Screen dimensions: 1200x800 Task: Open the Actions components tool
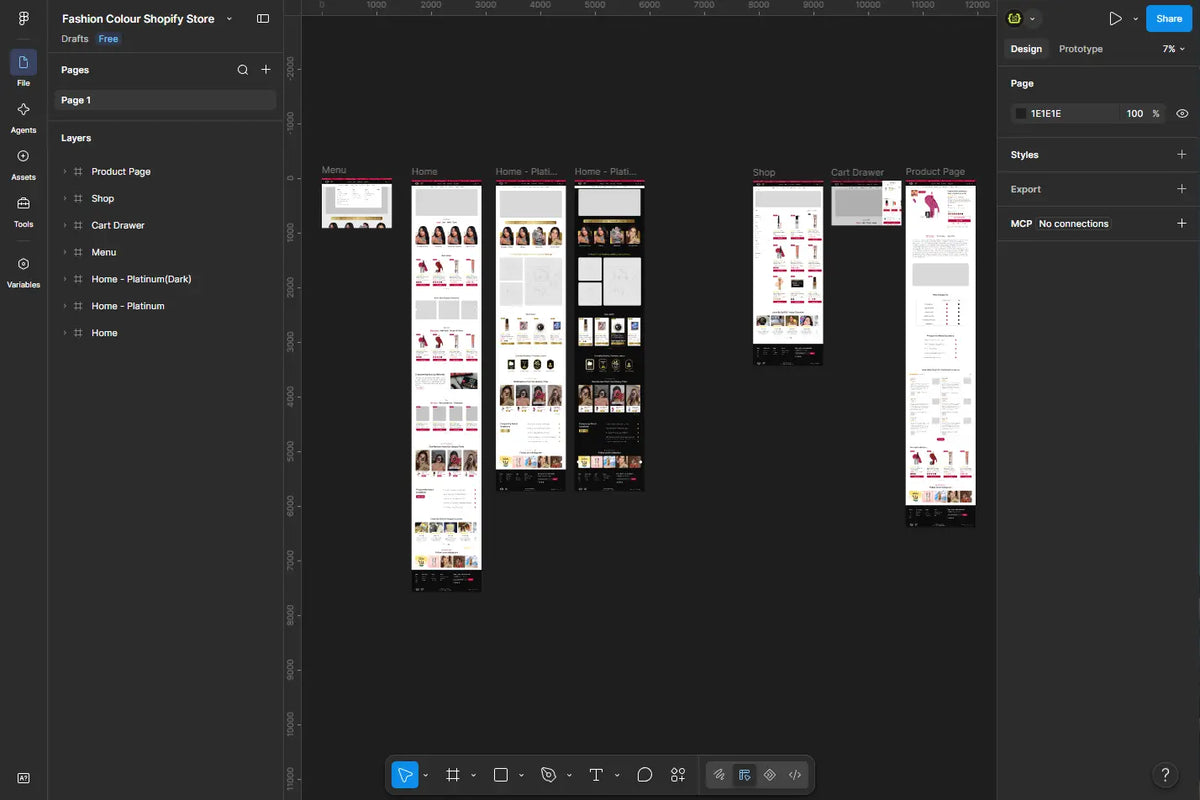pos(678,775)
